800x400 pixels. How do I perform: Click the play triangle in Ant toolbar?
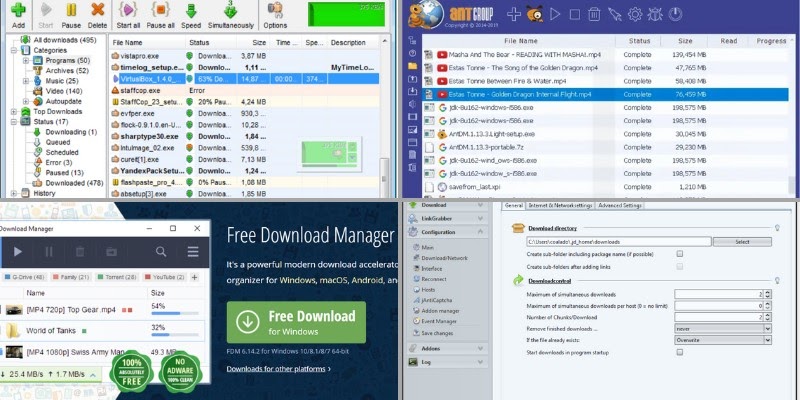(555, 14)
